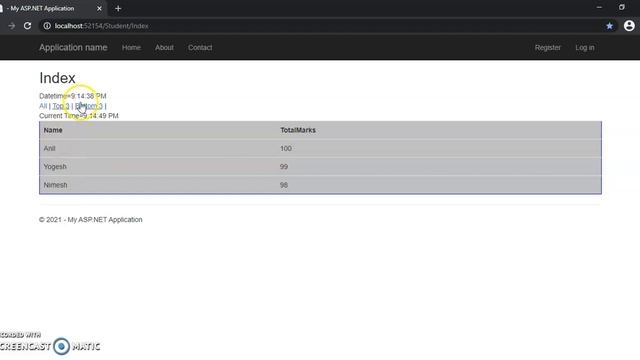The image size is (640, 360).
Task: Click the localhost address bar URL
Action: click(x=102, y=26)
